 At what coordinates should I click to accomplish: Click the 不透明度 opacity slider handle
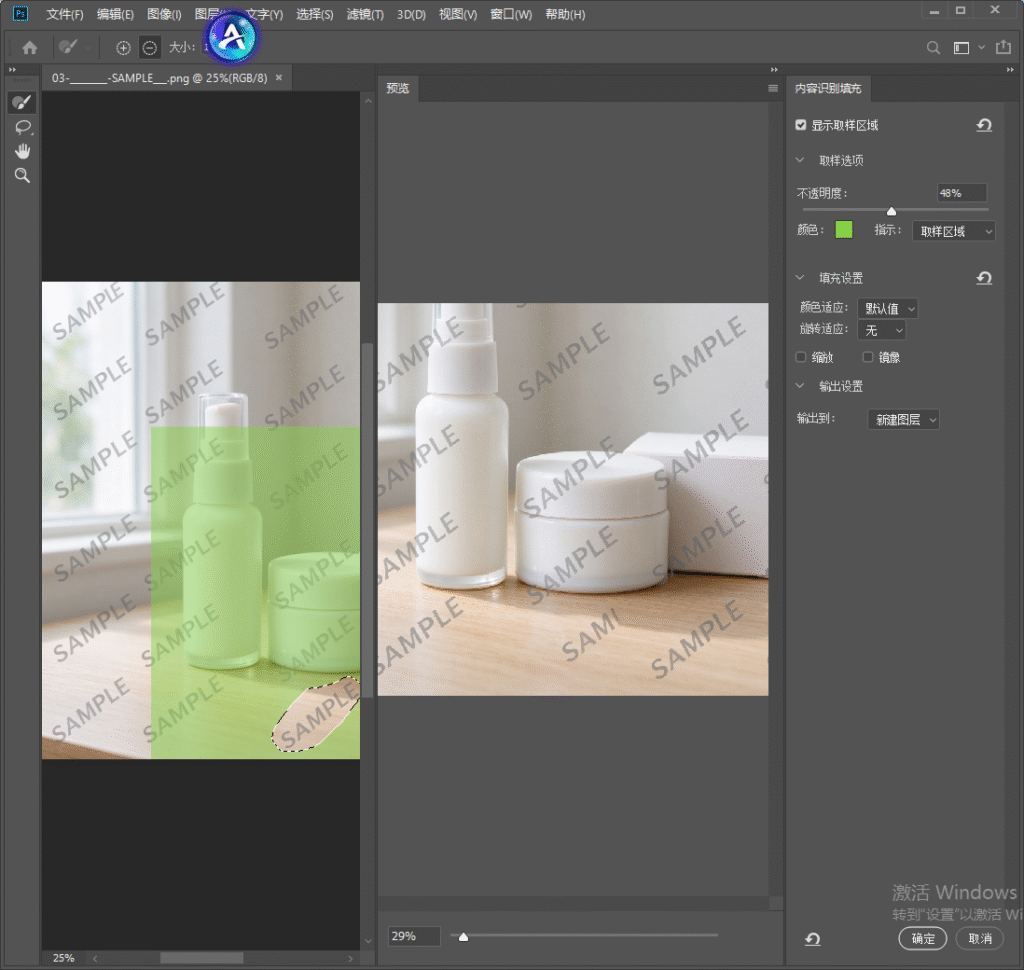point(891,211)
